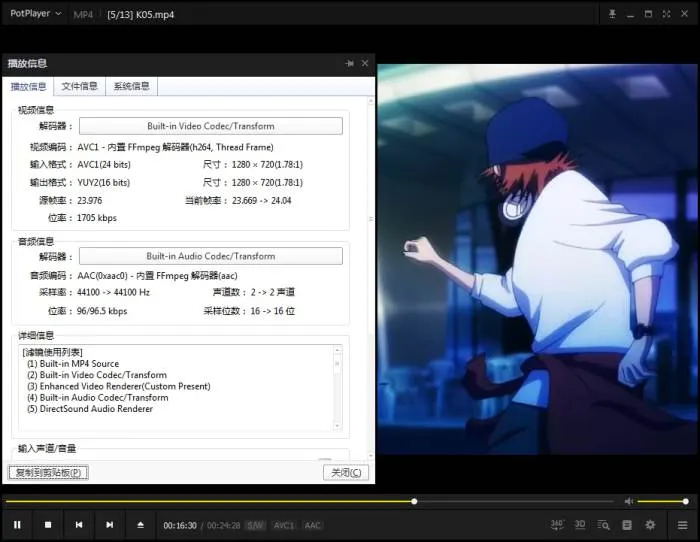Click the S/W decoder indicator

(255, 525)
